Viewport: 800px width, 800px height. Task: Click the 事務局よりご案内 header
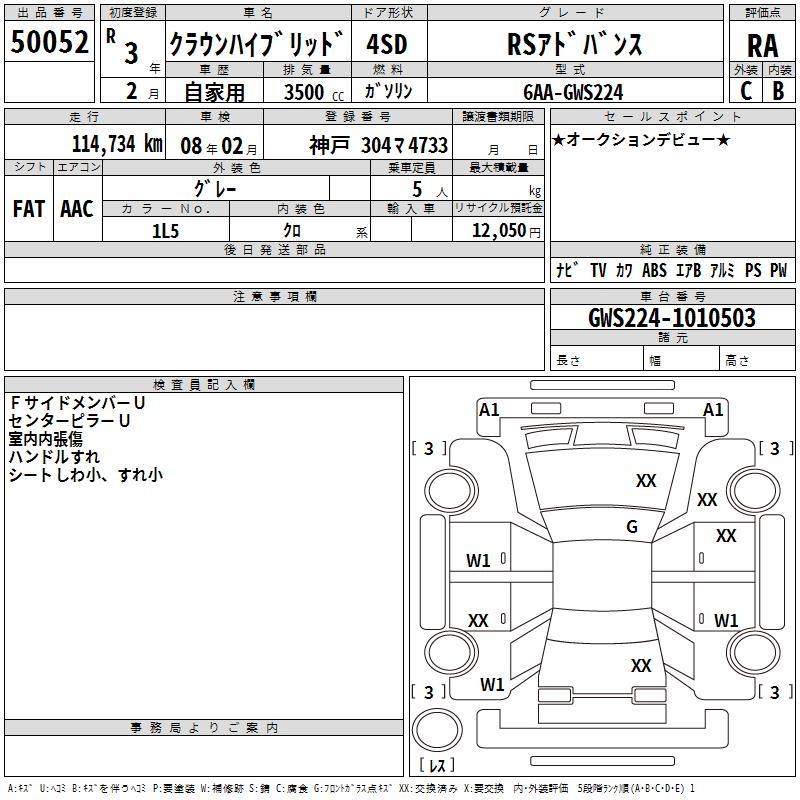pos(204,728)
